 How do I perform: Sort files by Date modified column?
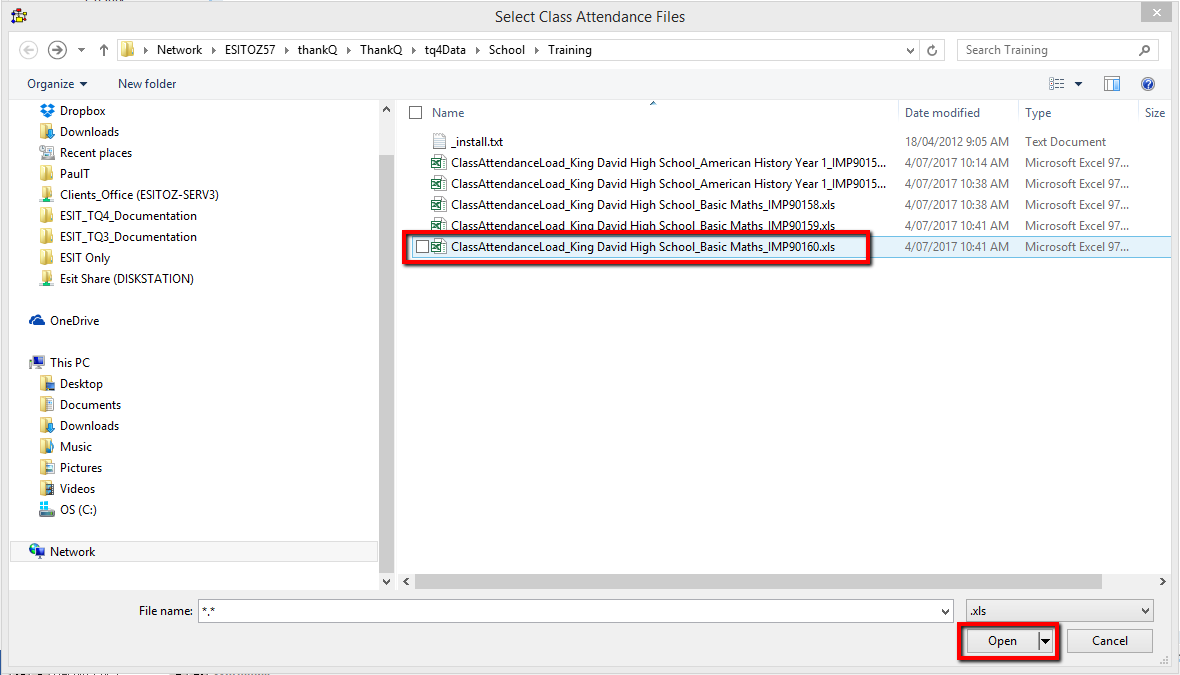pos(942,113)
